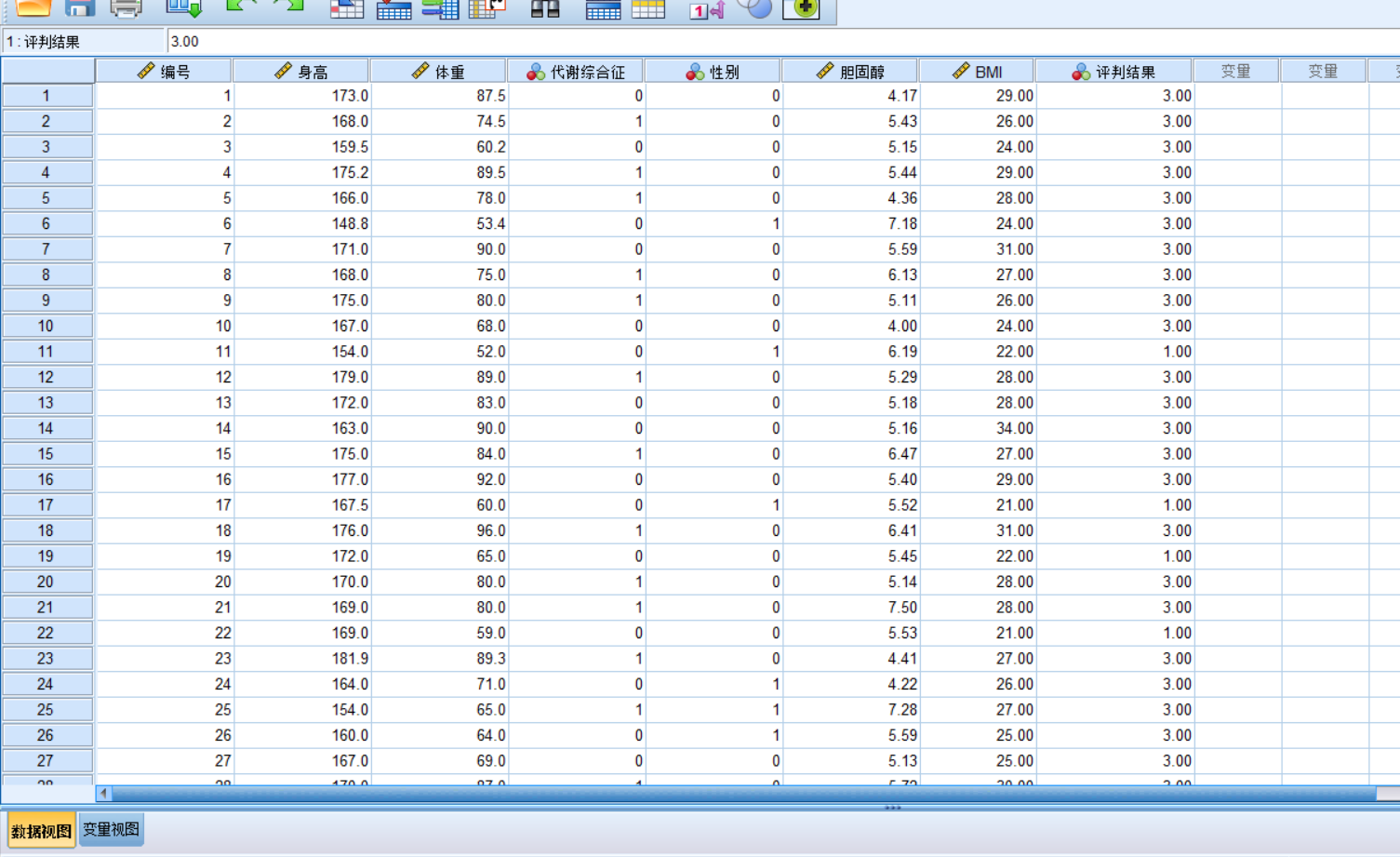Screen dimensions: 1400x857
Task: Click the horizontal scrollbar track
Action: (744, 794)
